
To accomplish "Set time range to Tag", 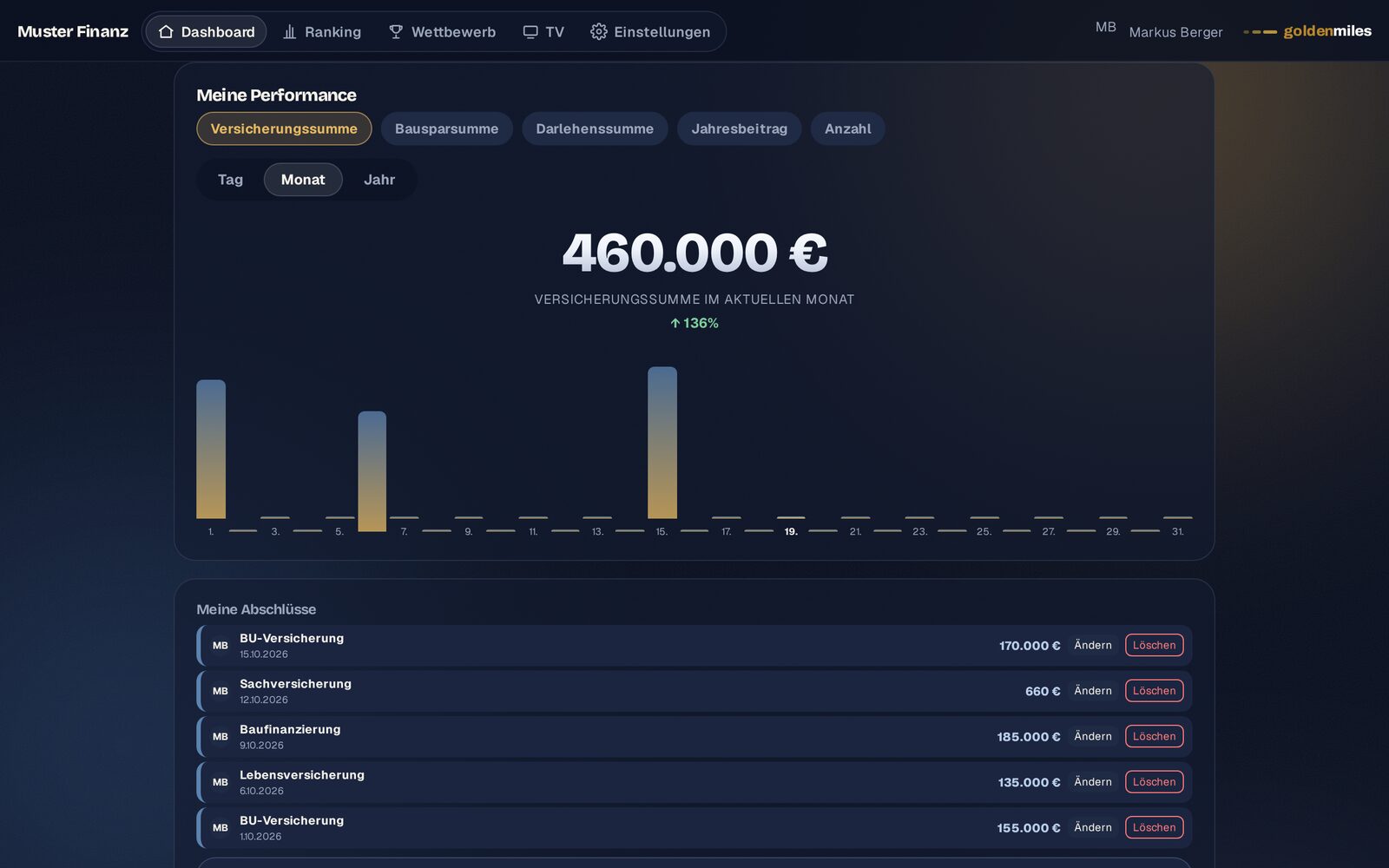I will tap(230, 180).
